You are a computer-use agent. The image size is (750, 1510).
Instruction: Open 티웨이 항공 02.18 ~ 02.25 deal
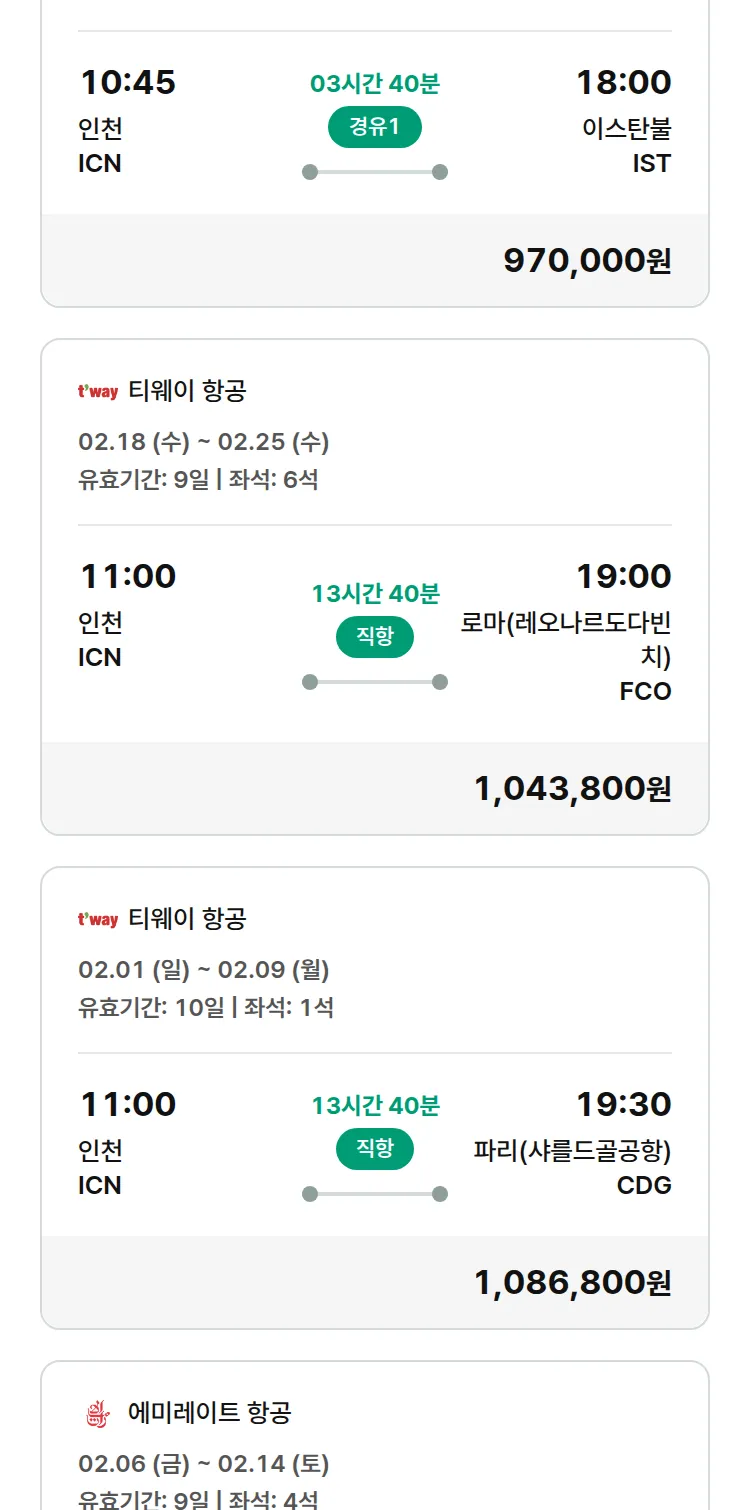tap(203, 441)
